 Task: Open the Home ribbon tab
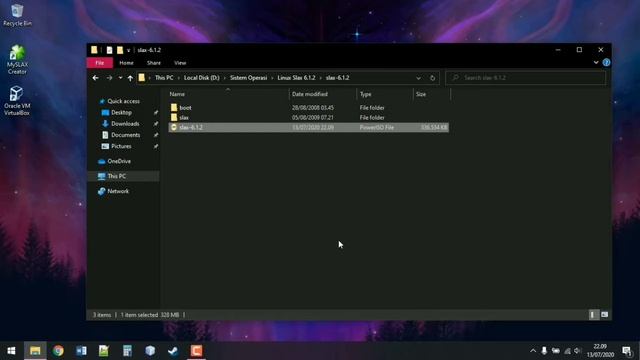click(x=126, y=63)
